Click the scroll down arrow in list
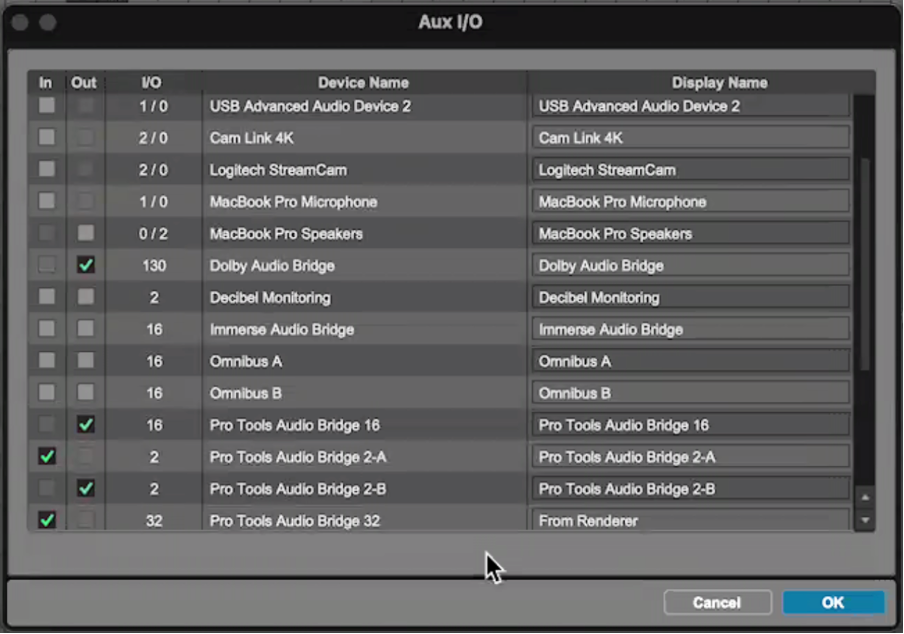Screen dimensions: 904x634 click(x=865, y=520)
